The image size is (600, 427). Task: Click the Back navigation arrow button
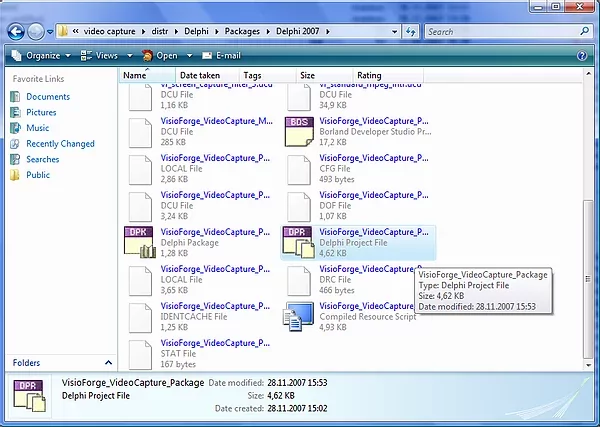(16, 31)
